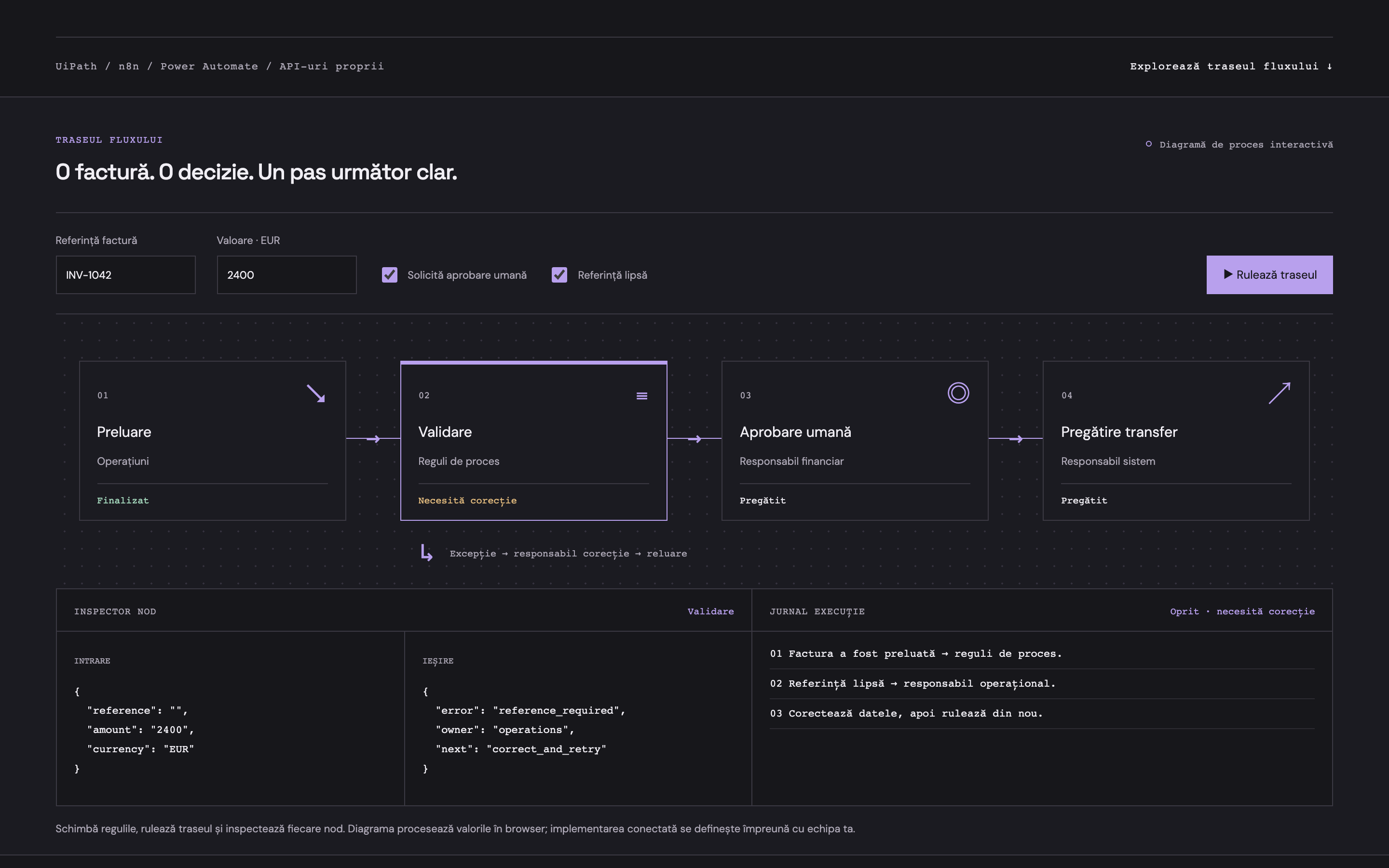Open the Explorează traseul fluxului link

tap(1231, 66)
